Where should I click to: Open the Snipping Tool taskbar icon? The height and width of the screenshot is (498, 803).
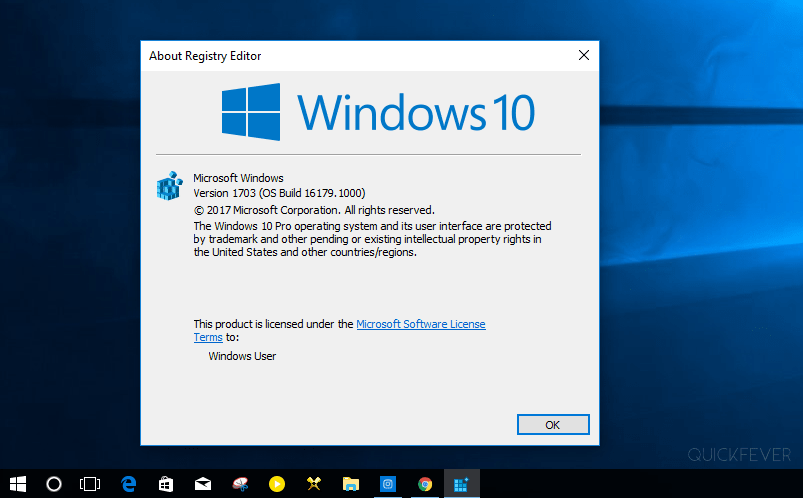pos(240,484)
